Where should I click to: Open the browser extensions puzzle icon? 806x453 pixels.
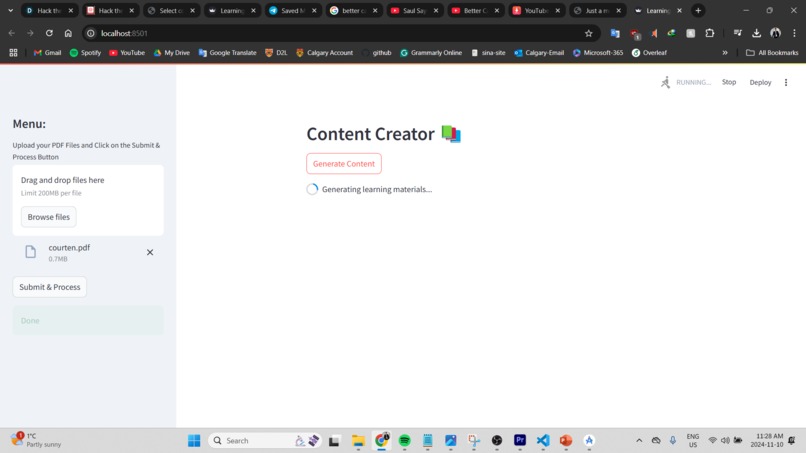pyautogui.click(x=710, y=33)
